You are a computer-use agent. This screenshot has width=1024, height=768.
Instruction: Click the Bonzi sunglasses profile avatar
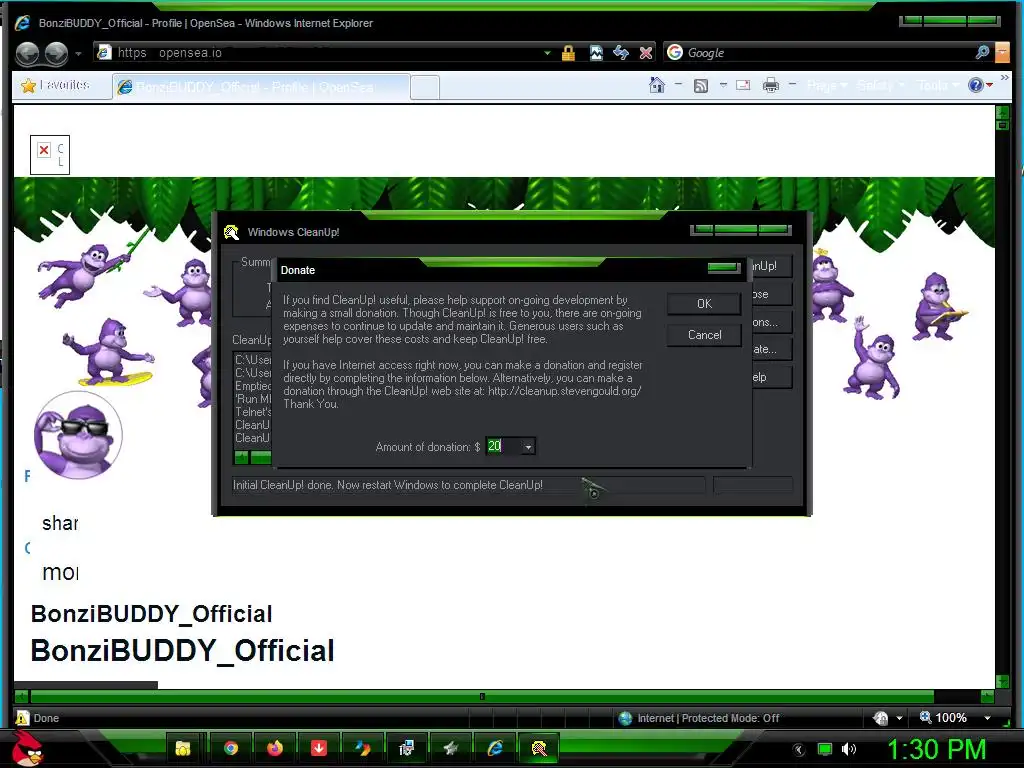point(78,435)
